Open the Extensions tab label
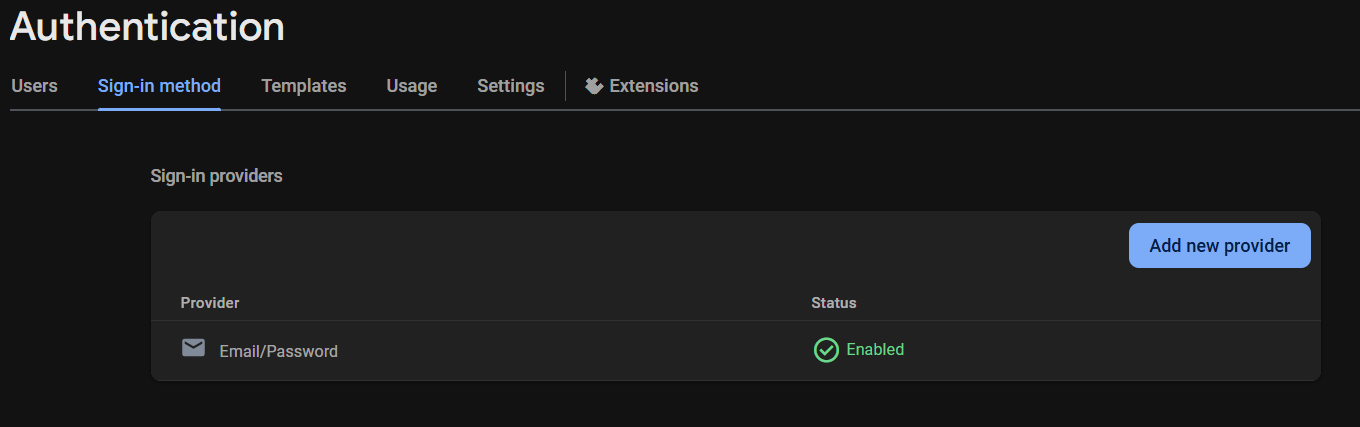This screenshot has height=427, width=1360. coord(654,86)
